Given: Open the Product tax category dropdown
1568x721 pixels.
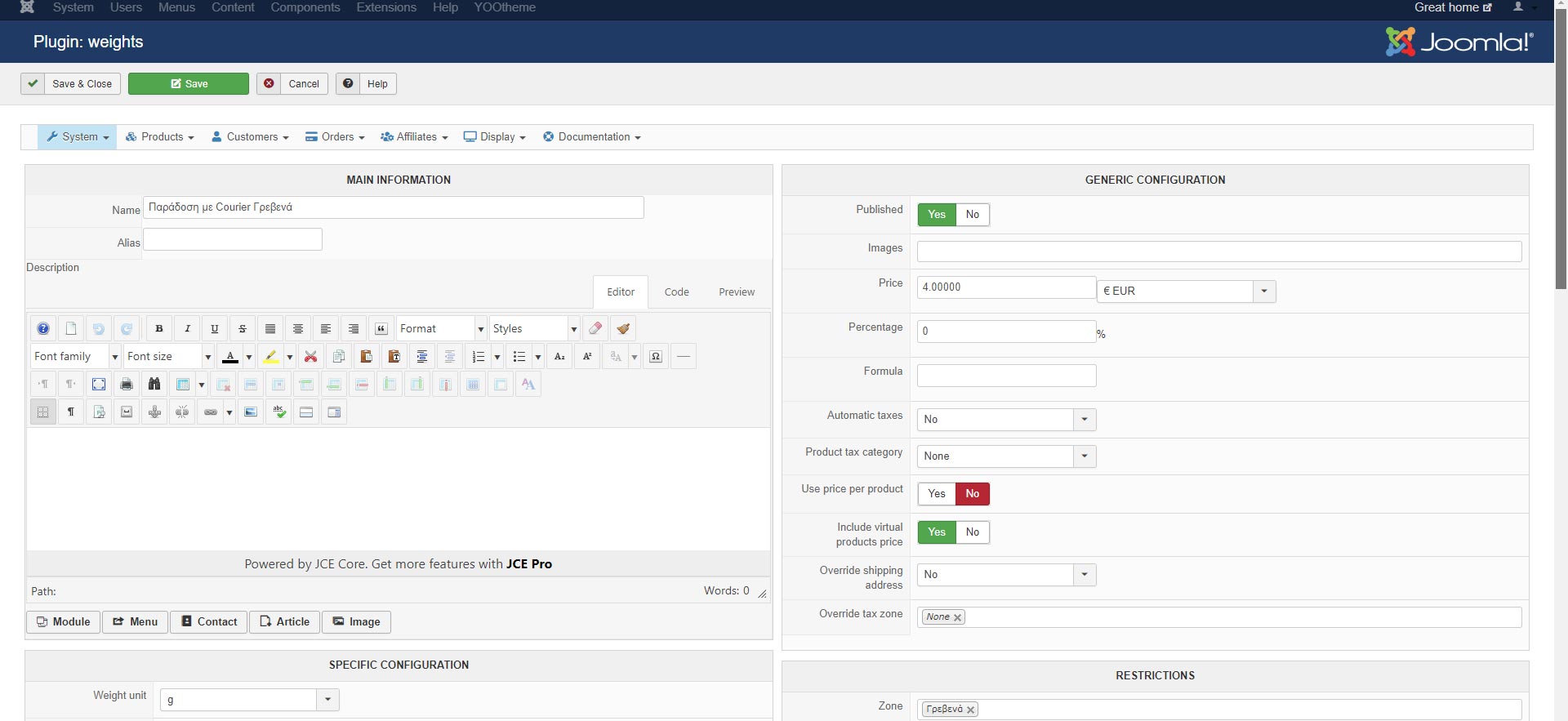Looking at the screenshot, I should 1006,456.
